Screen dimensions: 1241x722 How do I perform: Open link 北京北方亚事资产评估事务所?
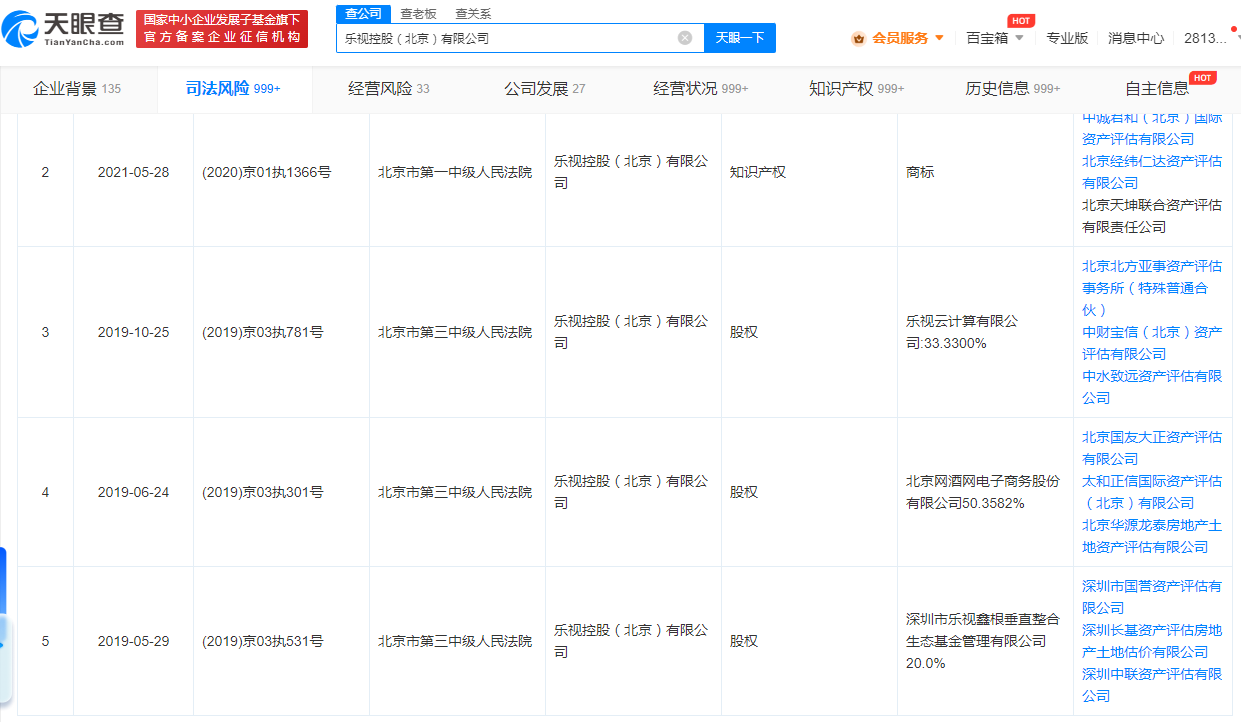click(1152, 288)
